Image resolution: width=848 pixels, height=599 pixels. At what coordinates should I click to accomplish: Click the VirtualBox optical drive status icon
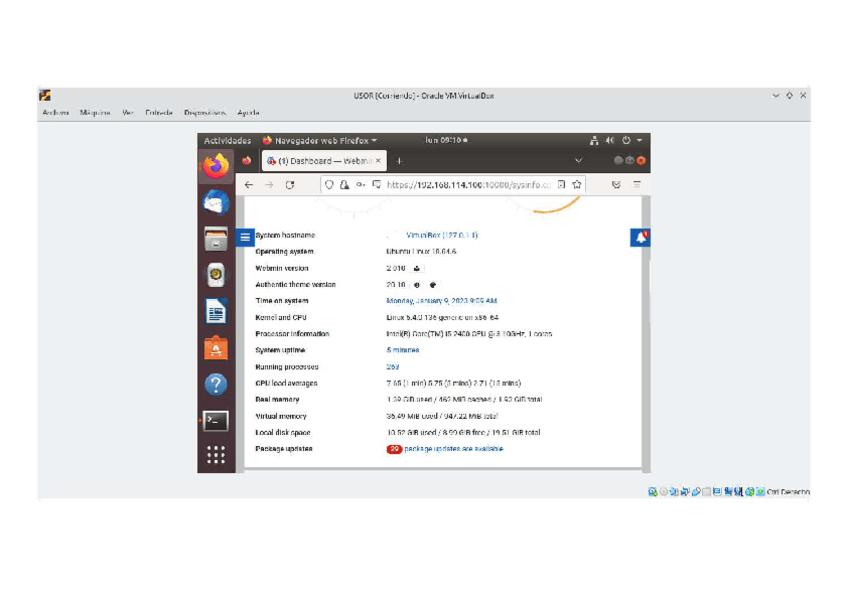click(664, 491)
